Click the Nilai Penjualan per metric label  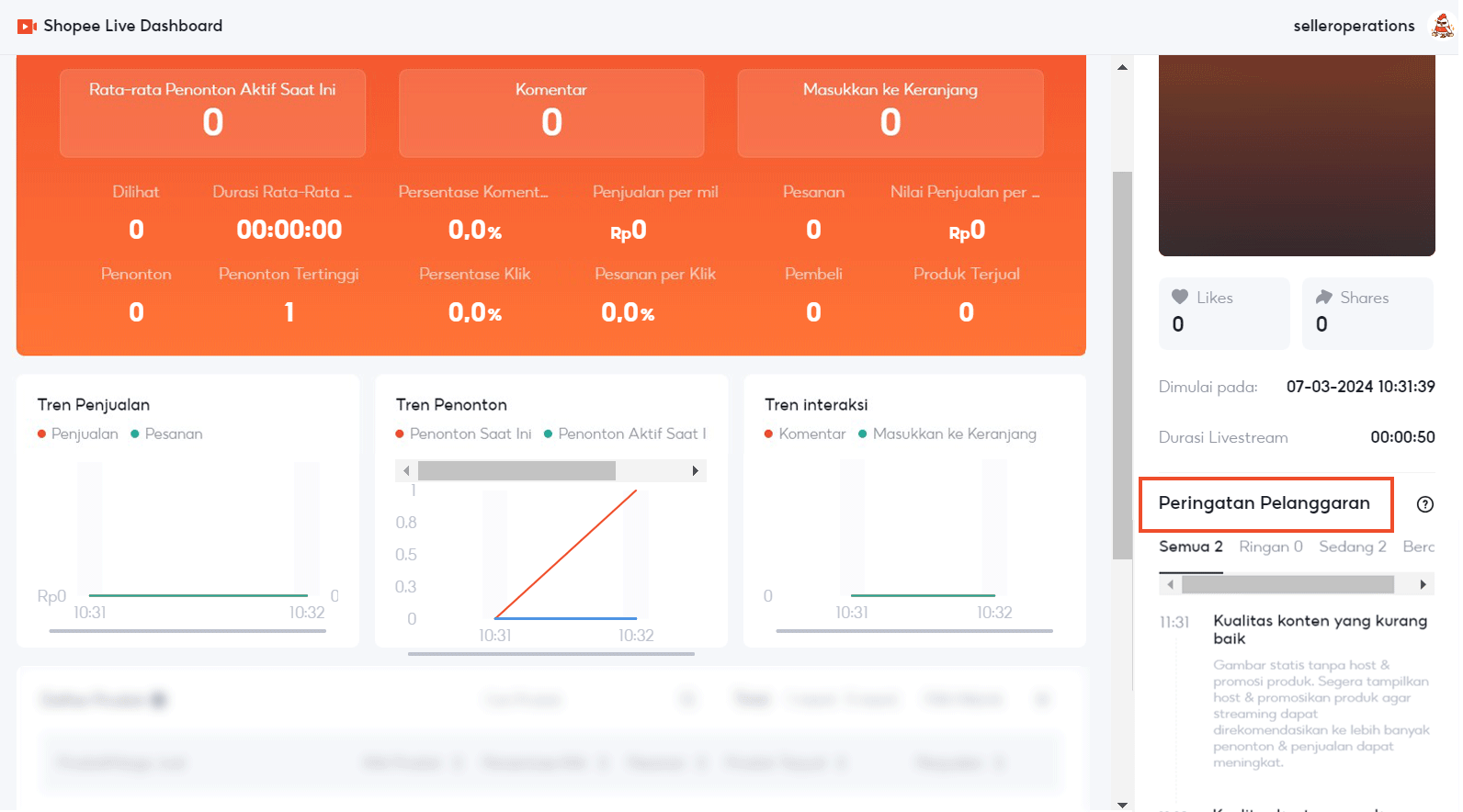coord(965,192)
